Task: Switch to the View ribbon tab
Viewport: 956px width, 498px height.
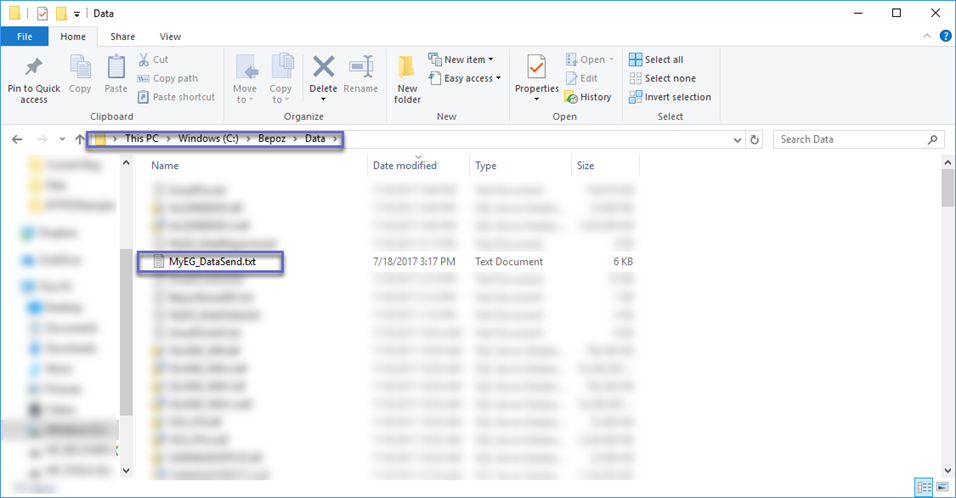Action: tap(170, 37)
